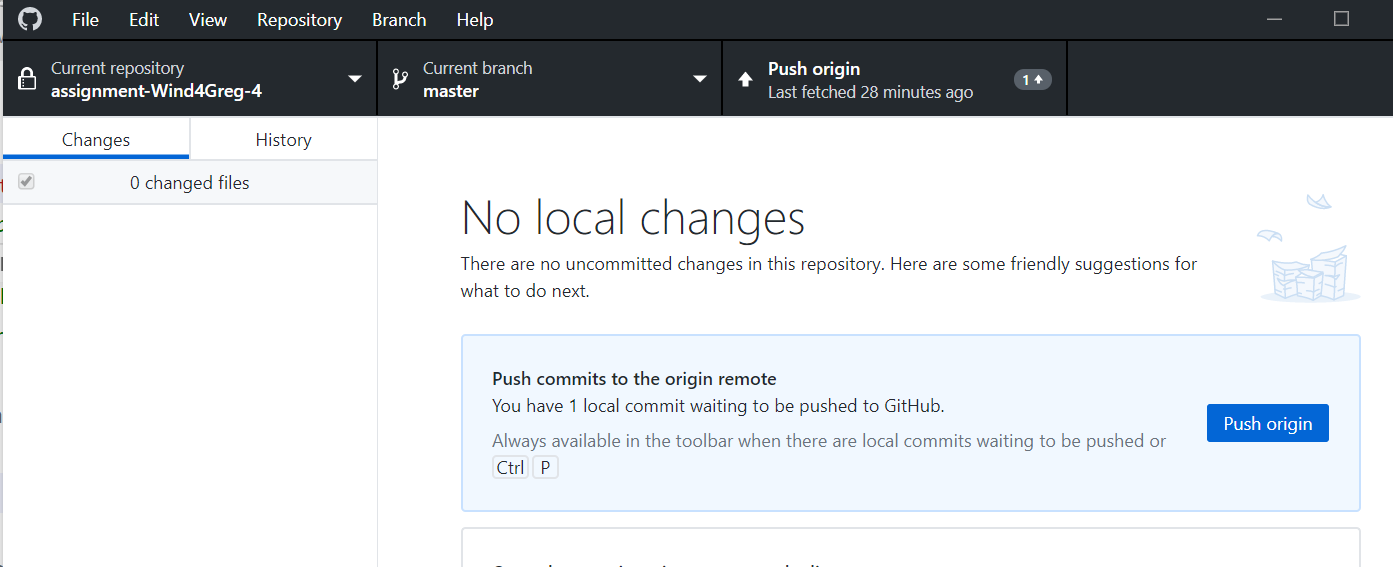Expand the Current branch dropdown arrow

pyautogui.click(x=699, y=80)
